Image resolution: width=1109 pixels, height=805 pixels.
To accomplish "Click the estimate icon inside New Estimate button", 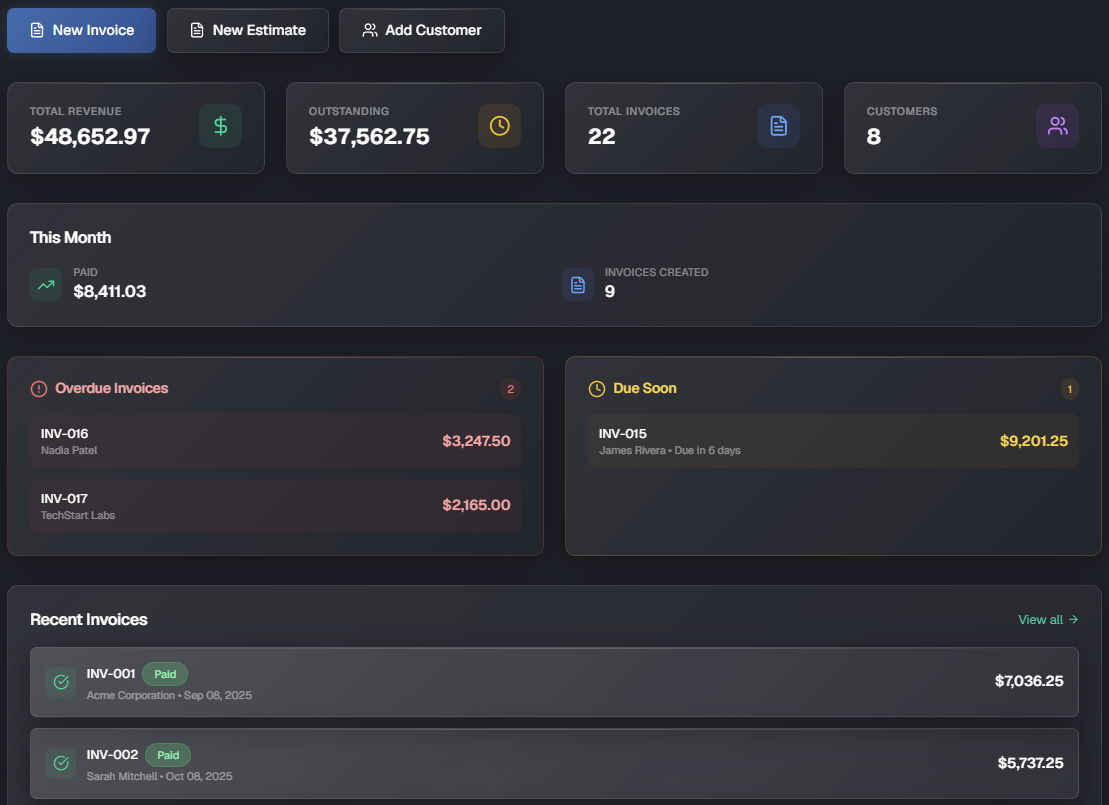I will (196, 30).
